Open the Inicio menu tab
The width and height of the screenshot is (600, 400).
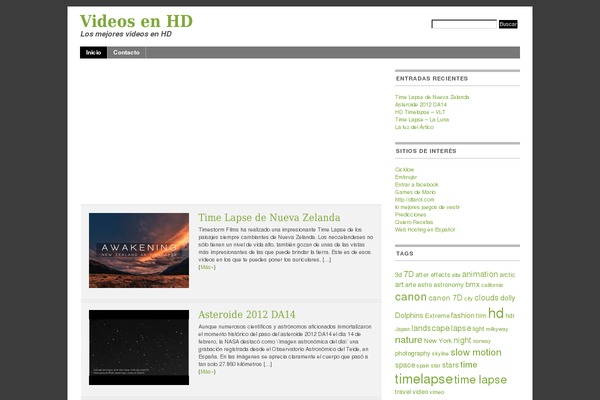[93, 52]
